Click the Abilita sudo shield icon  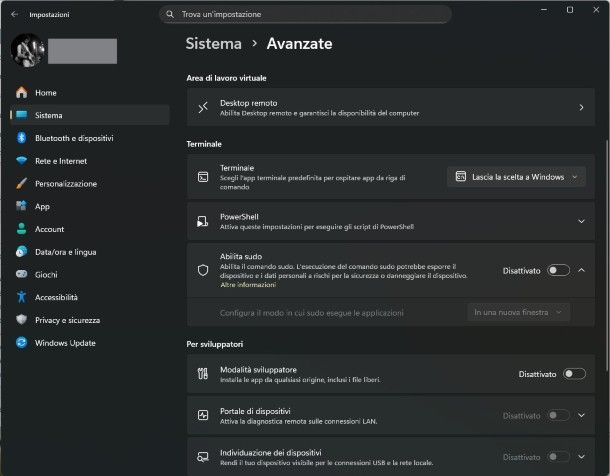click(203, 270)
